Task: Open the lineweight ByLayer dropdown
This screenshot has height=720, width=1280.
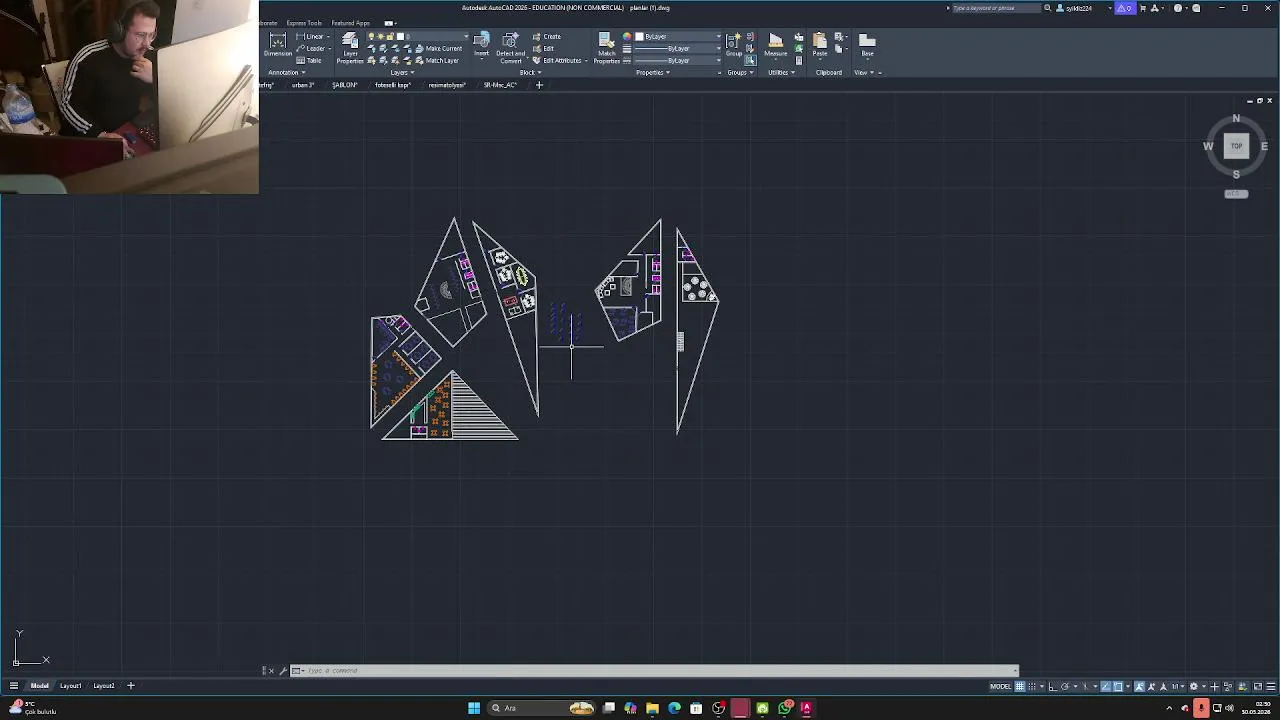Action: pos(678,48)
